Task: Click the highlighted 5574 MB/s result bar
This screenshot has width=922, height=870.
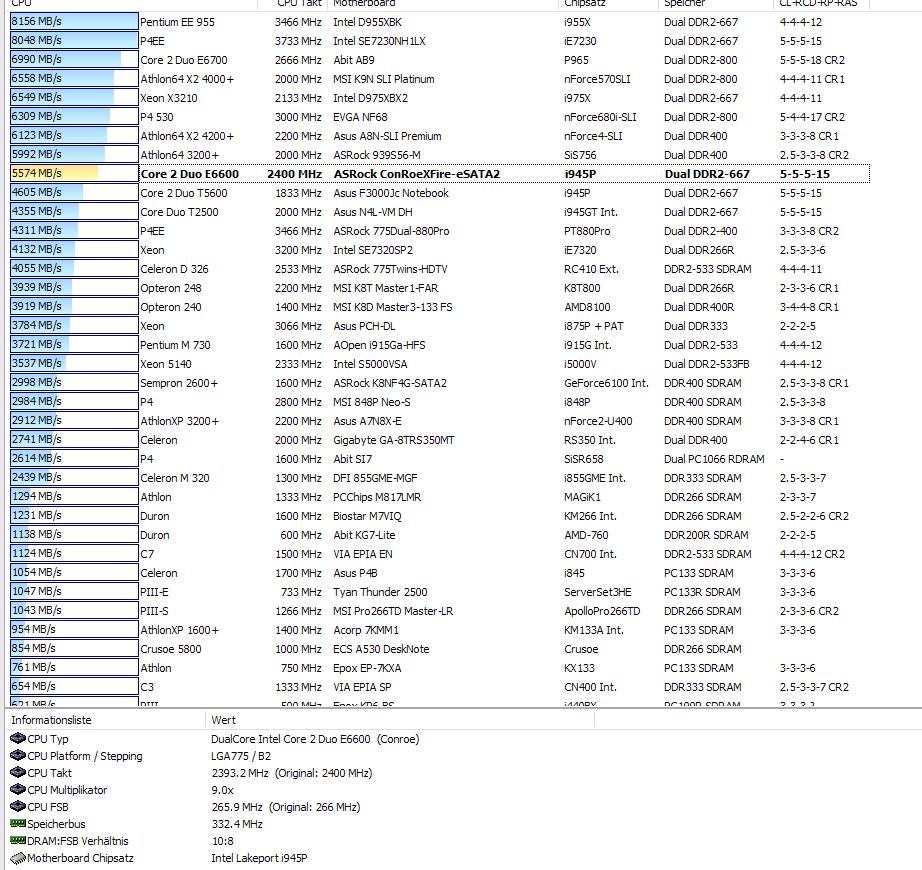Action: [74, 173]
